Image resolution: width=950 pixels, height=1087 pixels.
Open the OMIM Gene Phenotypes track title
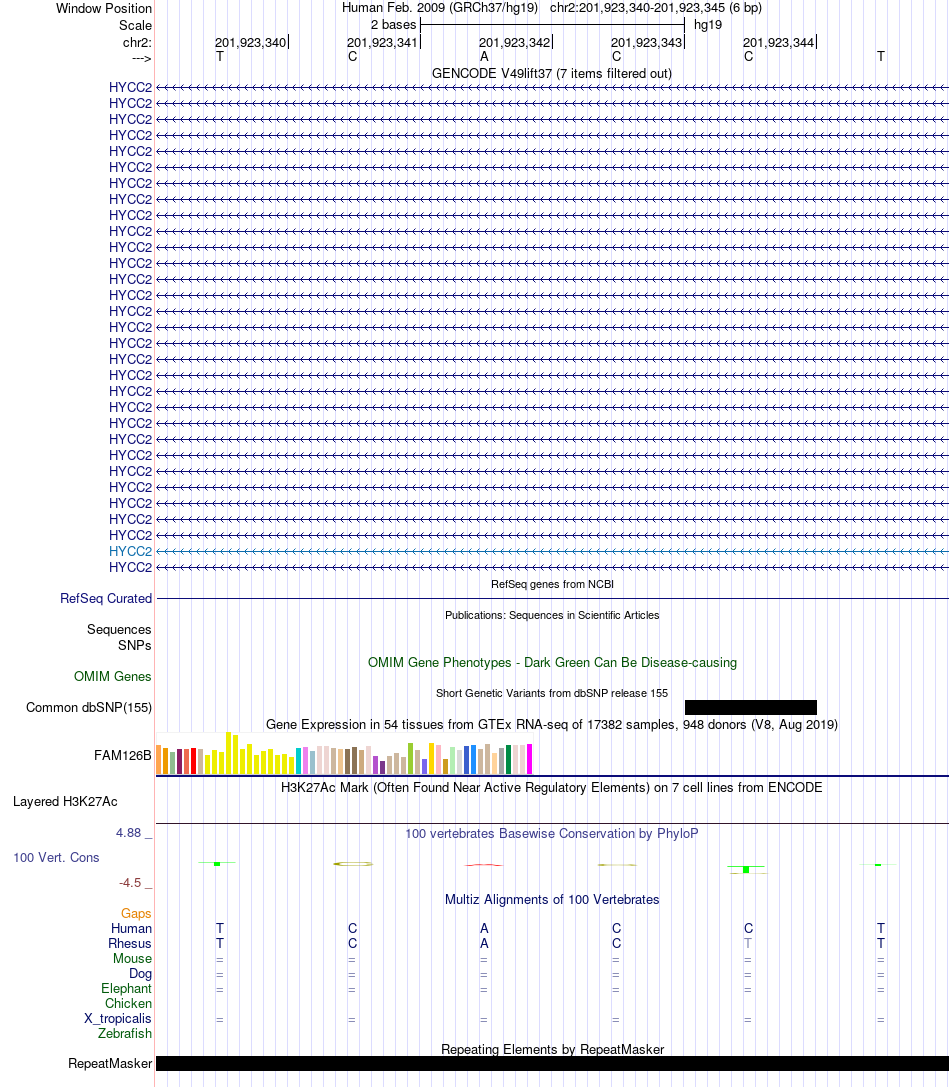(x=552, y=662)
